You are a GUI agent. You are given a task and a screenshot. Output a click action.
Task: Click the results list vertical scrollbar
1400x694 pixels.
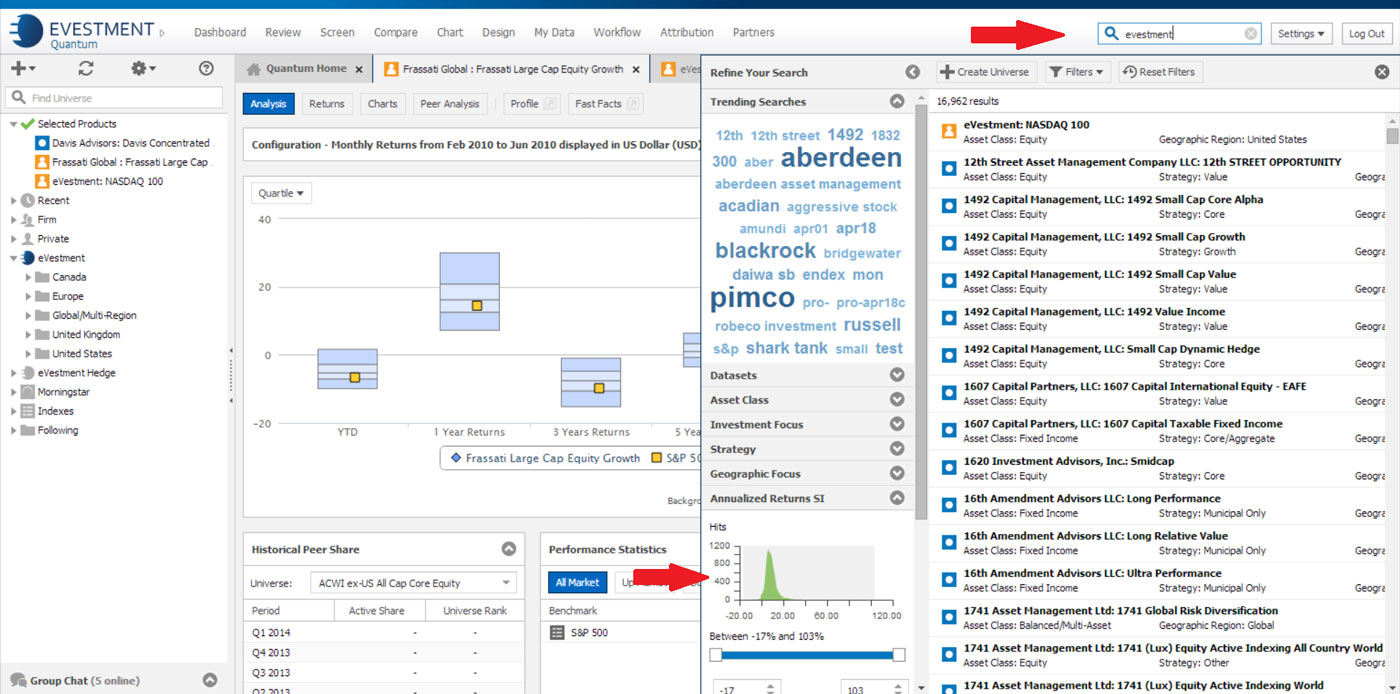[x=1392, y=136]
